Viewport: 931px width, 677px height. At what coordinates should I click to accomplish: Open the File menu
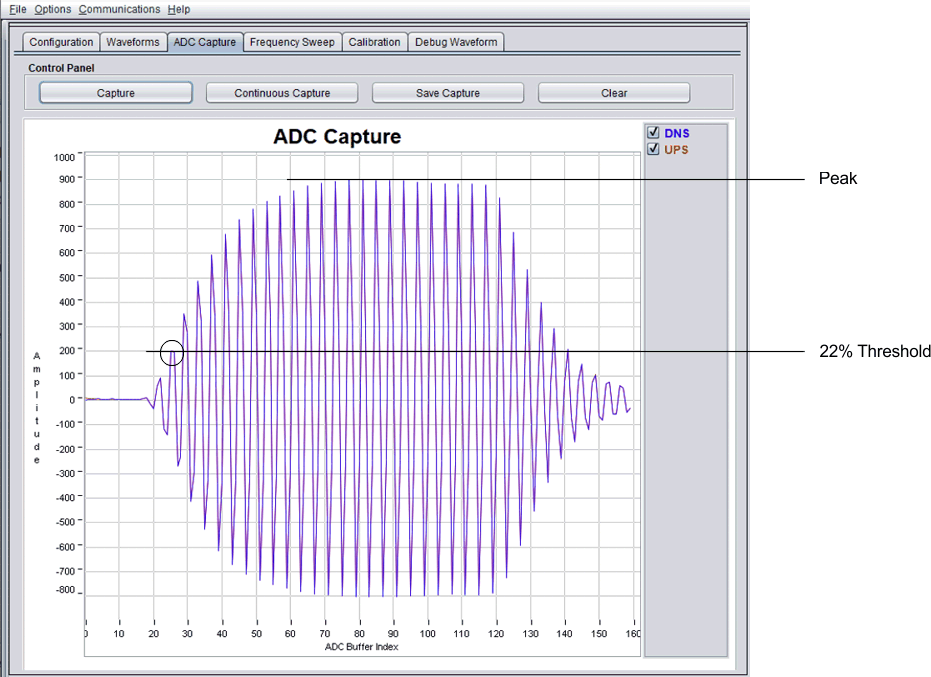pyautogui.click(x=17, y=9)
